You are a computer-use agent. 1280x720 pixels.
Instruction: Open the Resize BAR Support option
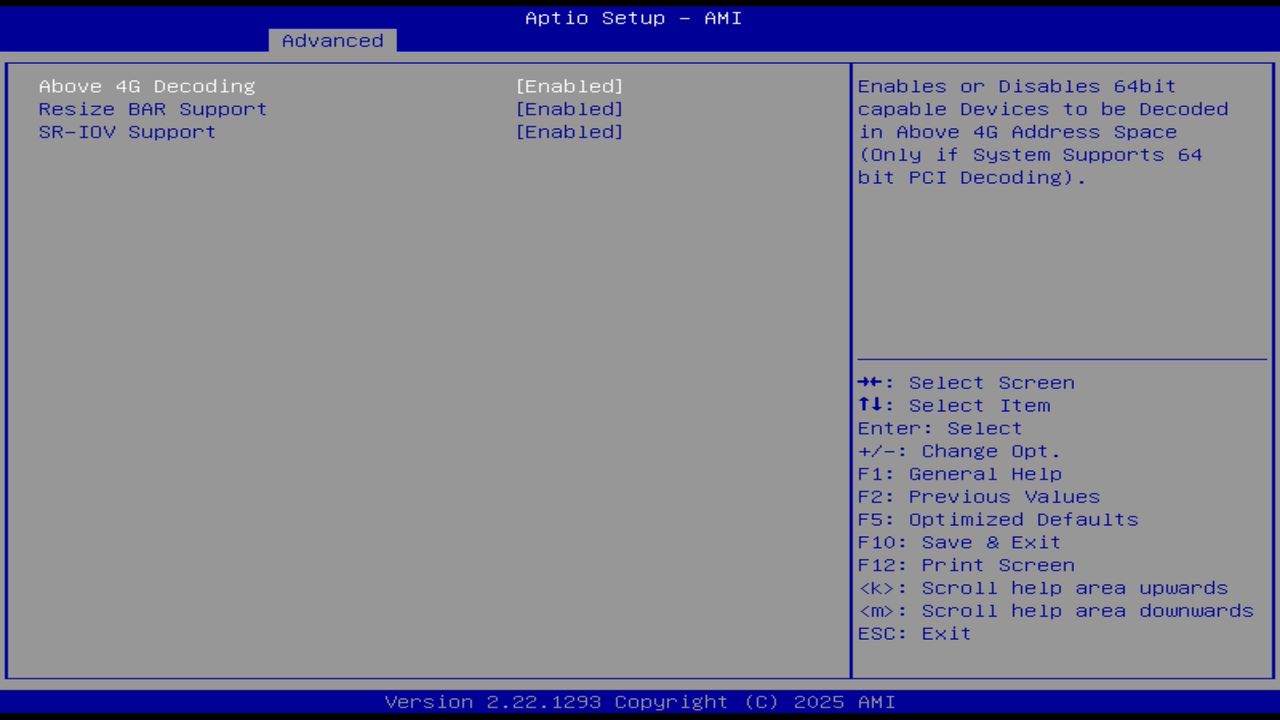(152, 109)
